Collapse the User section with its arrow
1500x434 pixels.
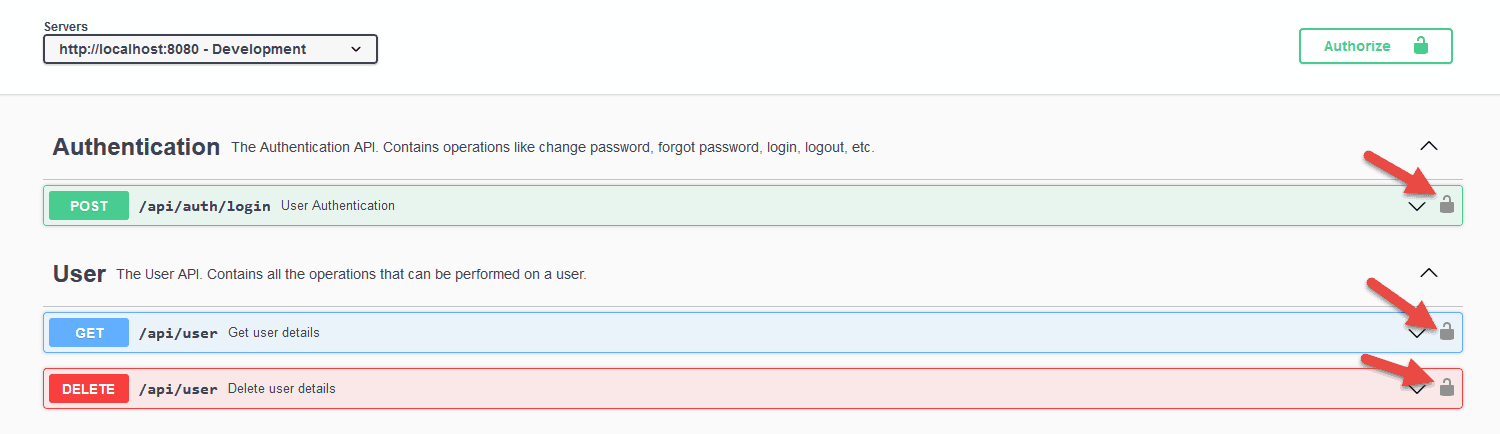[x=1429, y=272]
